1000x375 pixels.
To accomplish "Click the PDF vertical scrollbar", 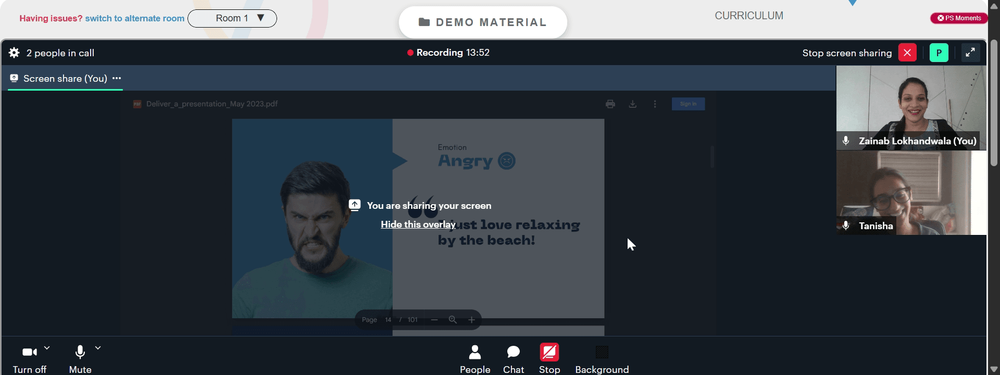I will [x=712, y=156].
